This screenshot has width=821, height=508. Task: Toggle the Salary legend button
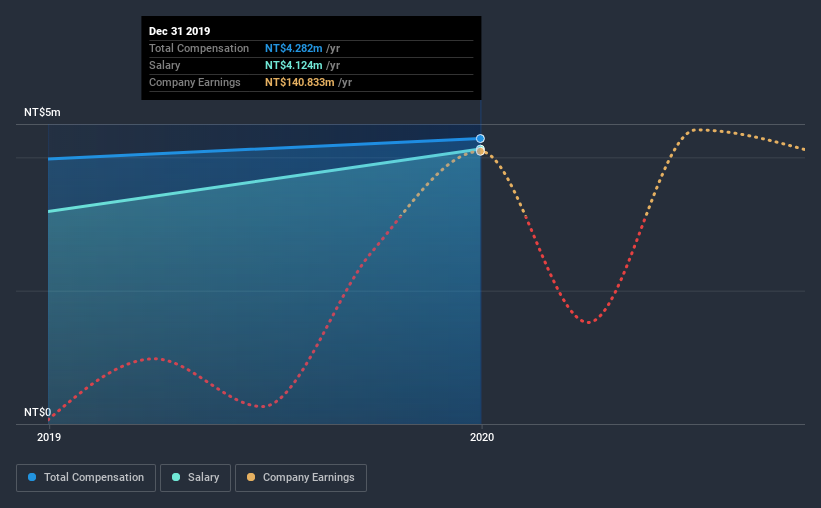coord(195,478)
